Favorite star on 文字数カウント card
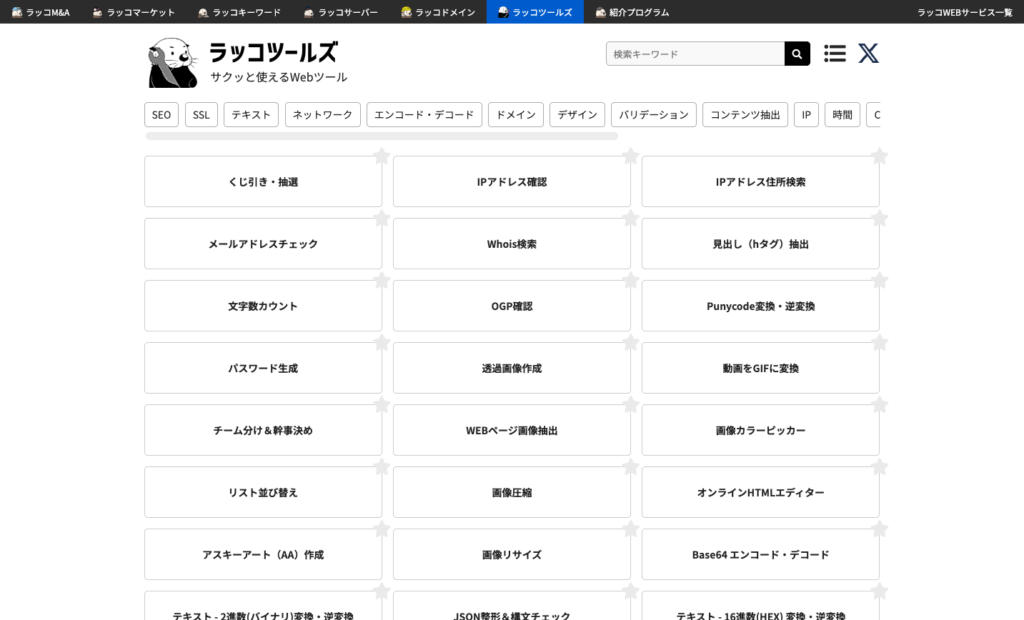 [x=381, y=280]
